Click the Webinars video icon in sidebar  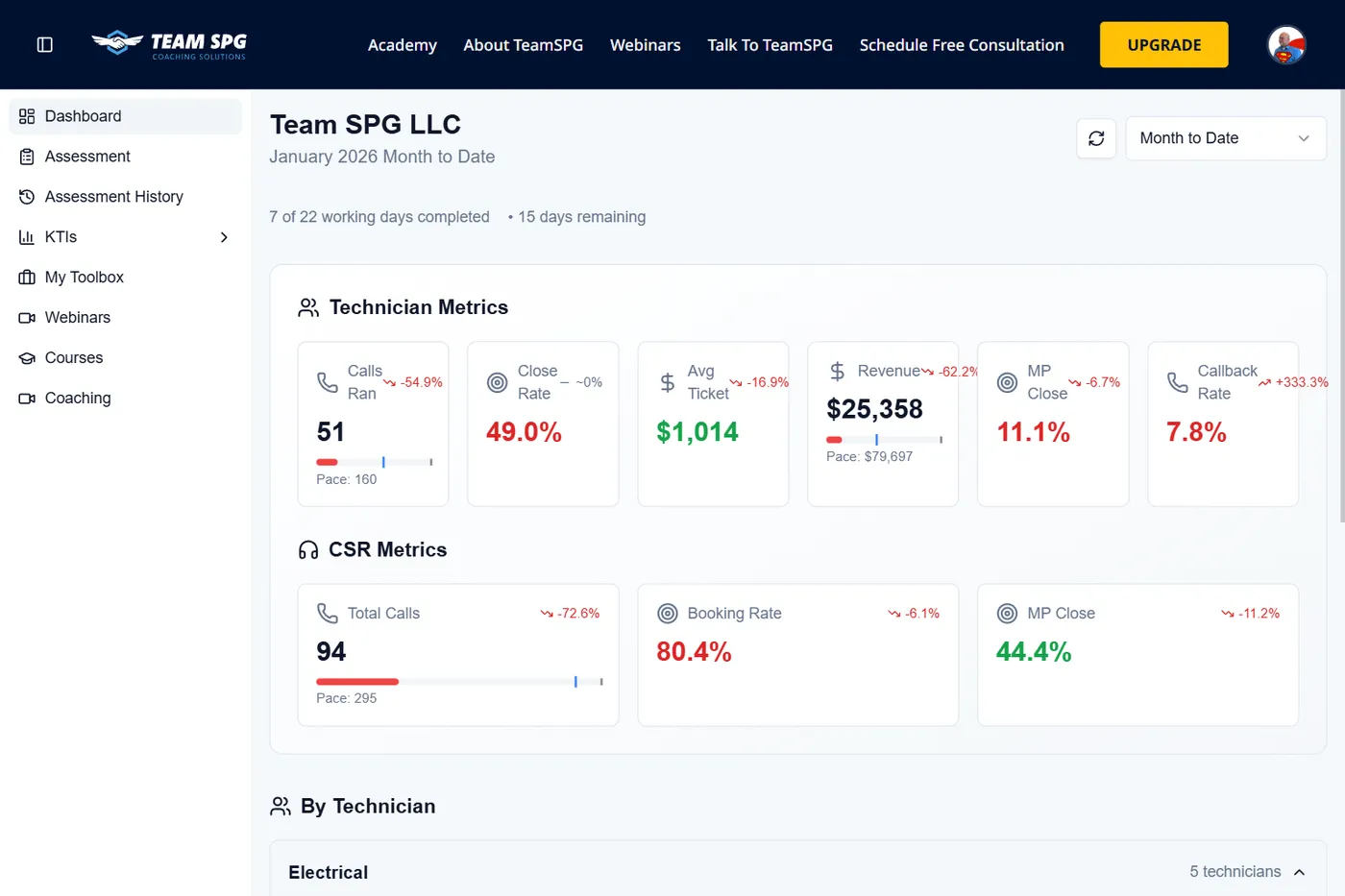tap(27, 318)
